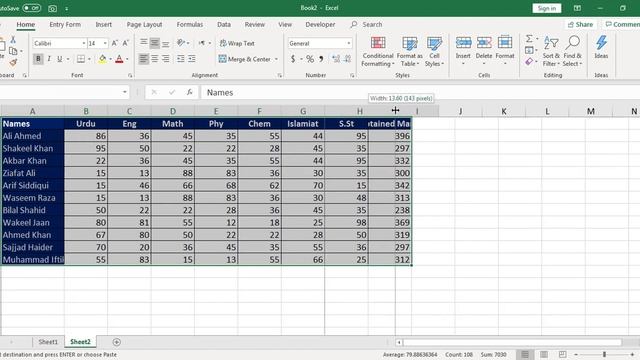Screen dimensions: 640x360
Task: Click in the formula bar showing Names
Action: pos(420,92)
